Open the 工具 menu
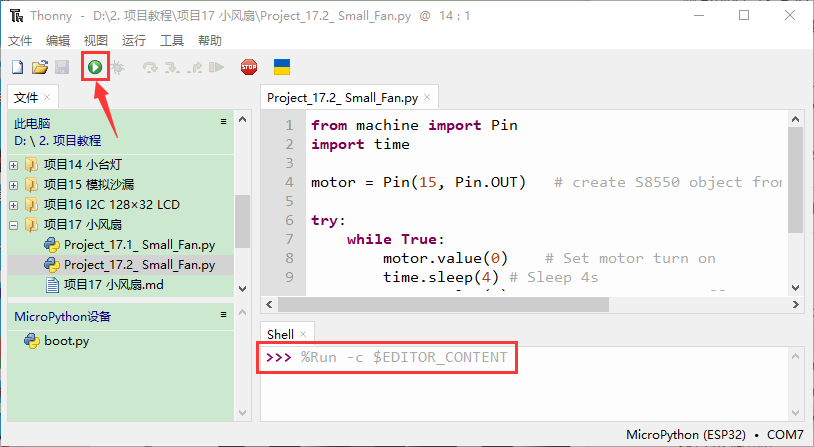The image size is (814, 447). pyautogui.click(x=172, y=40)
